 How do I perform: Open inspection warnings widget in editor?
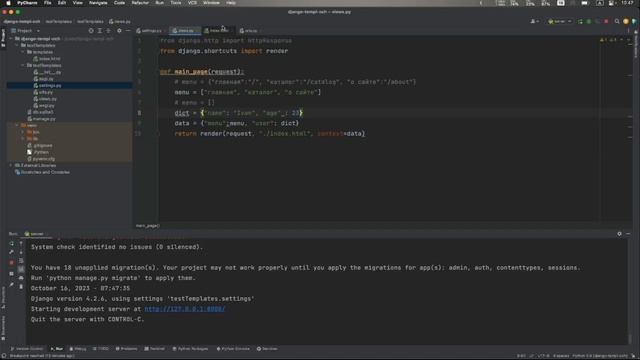click(609, 40)
